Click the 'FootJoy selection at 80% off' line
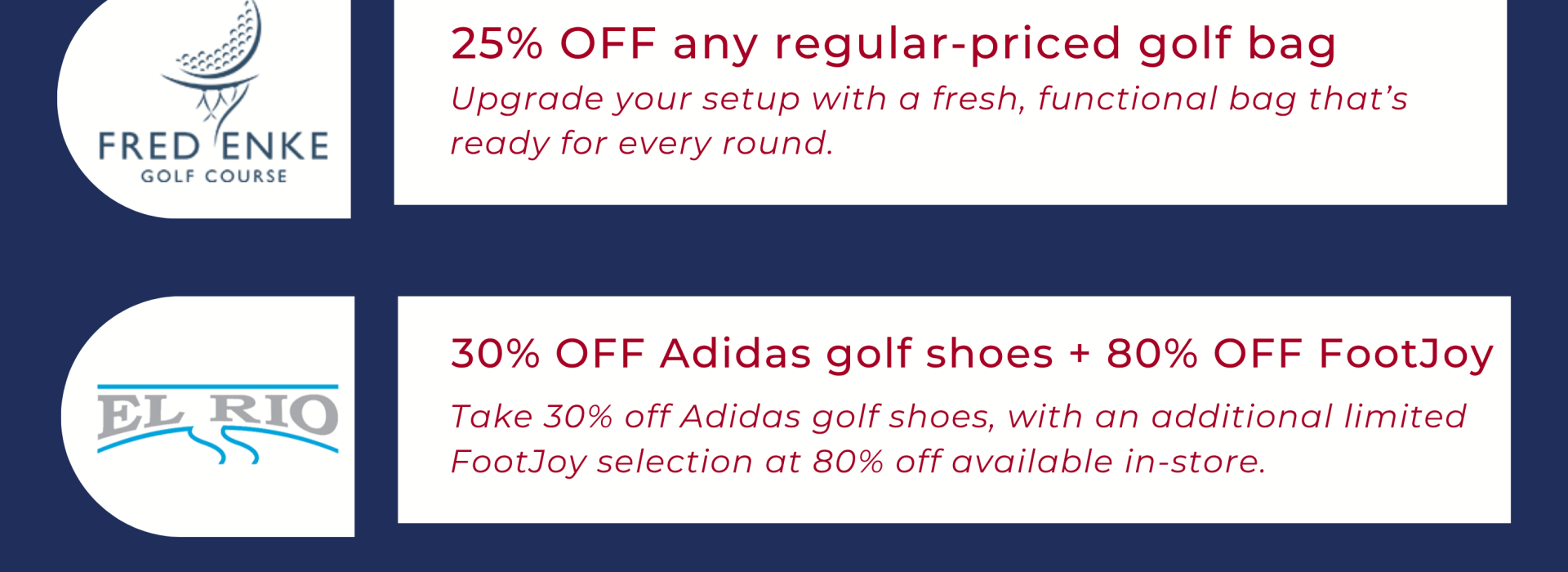 pyautogui.click(x=858, y=463)
